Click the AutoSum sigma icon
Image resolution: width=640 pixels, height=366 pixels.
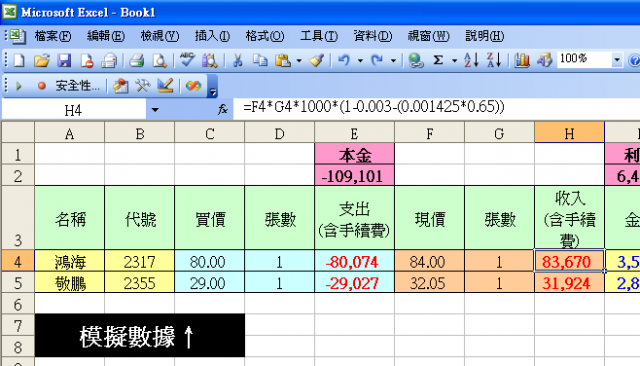(438, 60)
